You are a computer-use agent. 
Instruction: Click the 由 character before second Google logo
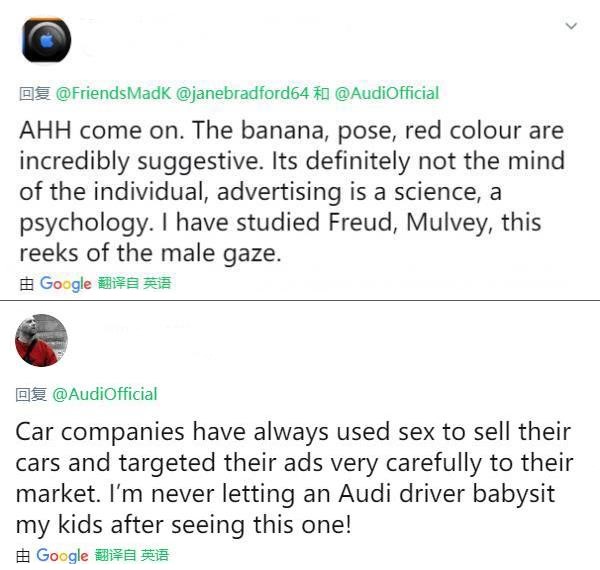point(24,555)
